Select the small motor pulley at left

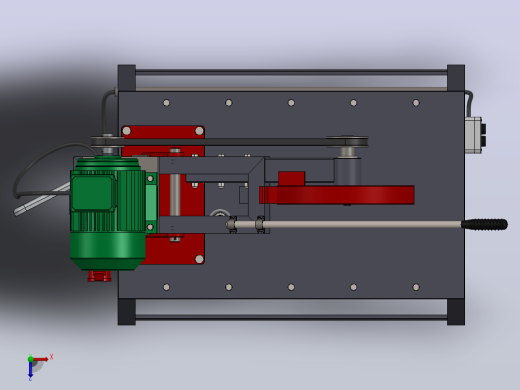107,141
